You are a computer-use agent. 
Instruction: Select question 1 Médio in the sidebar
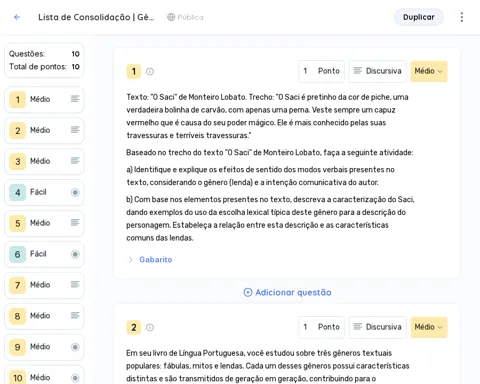(44, 99)
